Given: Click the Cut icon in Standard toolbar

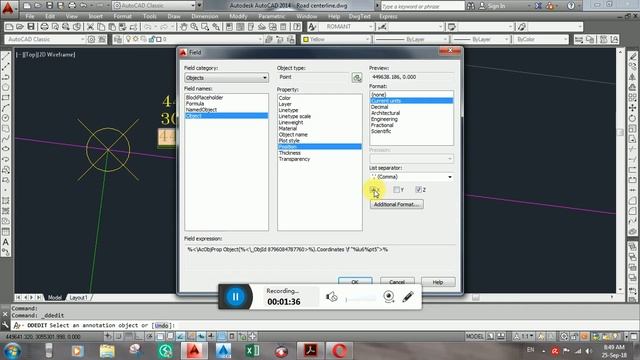Looking at the screenshot, I should (90, 27).
